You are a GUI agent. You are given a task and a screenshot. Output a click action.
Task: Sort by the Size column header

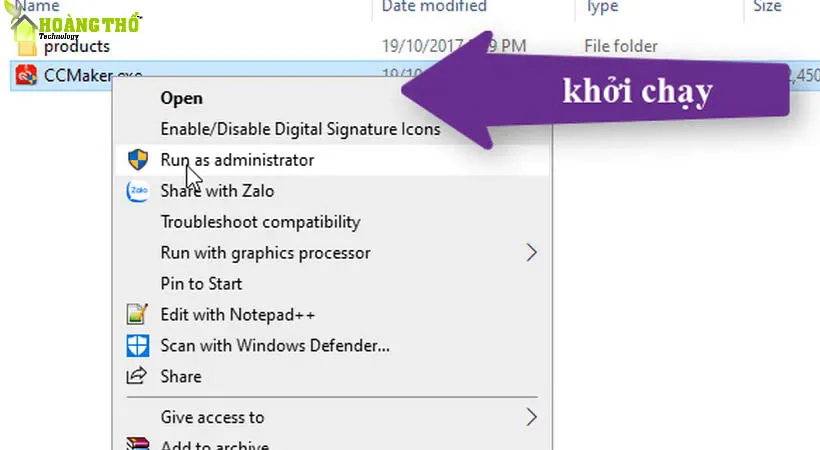coord(767,6)
